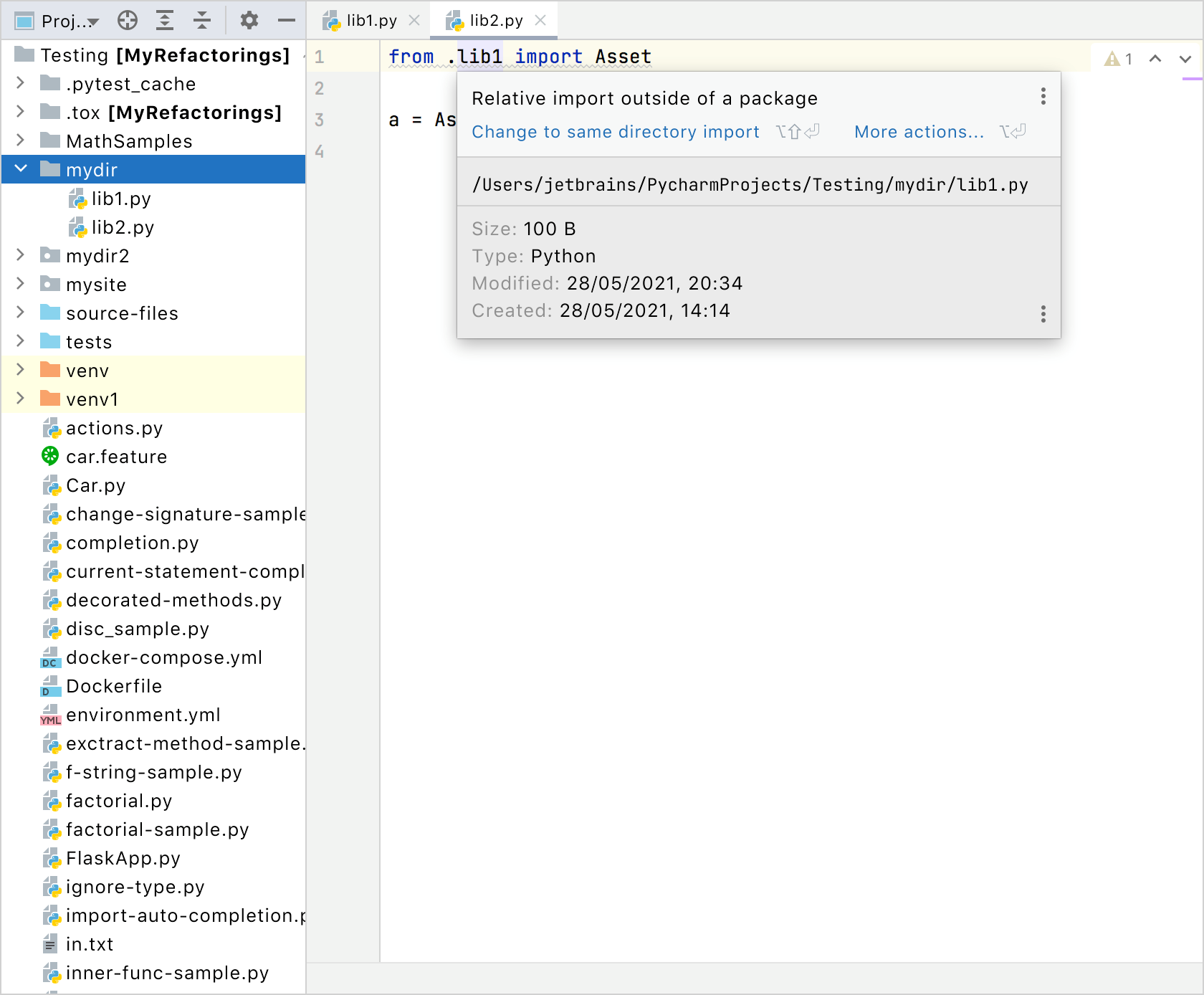Click the Docker icon beside Dockerfile
This screenshot has height=995, width=1204.
49,686
